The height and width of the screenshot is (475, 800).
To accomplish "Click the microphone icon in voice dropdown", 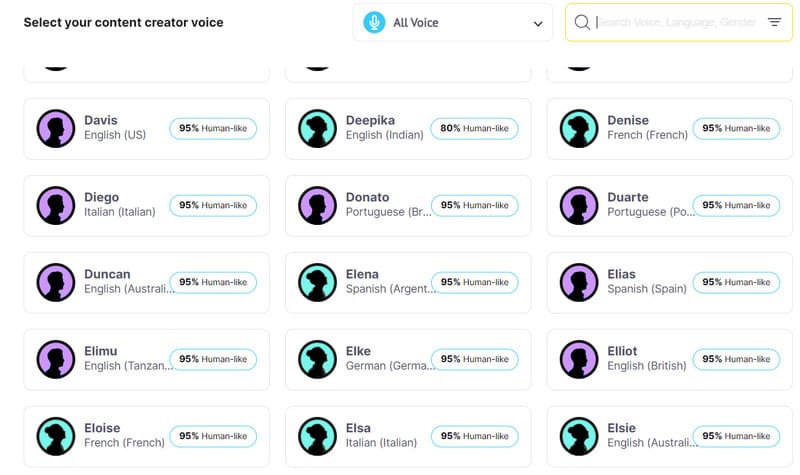I will coord(375,22).
